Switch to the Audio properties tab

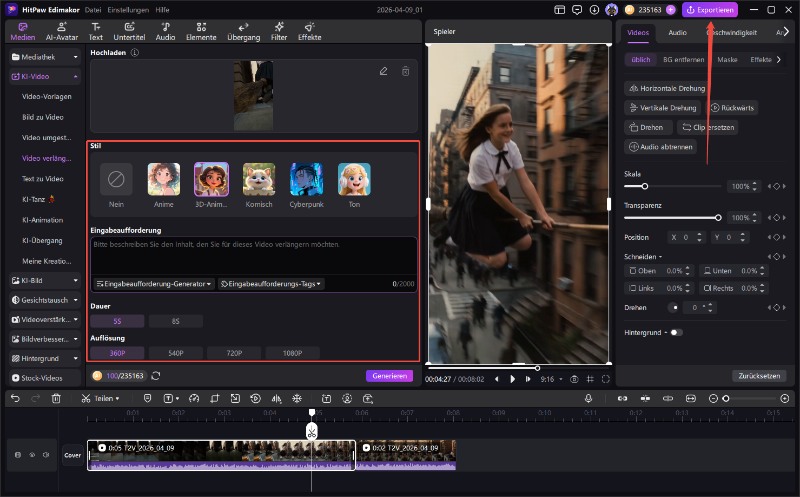677,33
